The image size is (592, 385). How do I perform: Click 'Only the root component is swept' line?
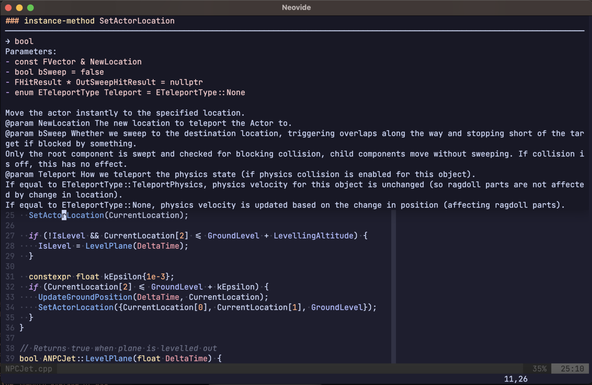tap(294, 159)
